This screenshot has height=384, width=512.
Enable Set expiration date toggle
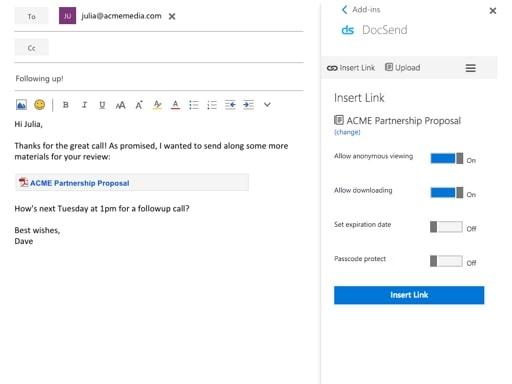(x=446, y=227)
